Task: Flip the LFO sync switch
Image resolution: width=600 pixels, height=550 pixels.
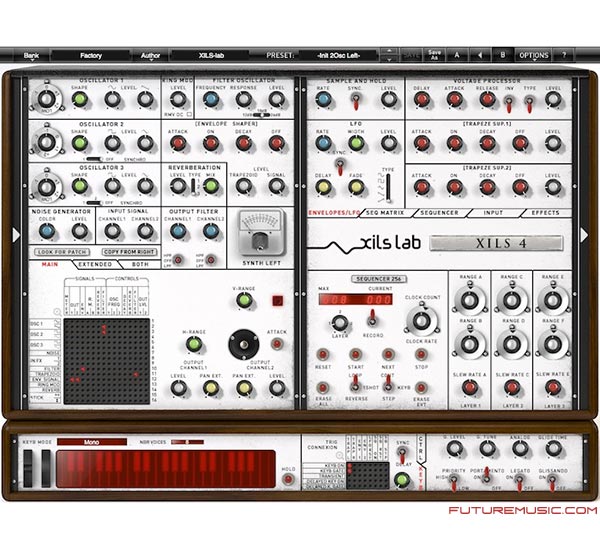Action: tap(339, 167)
